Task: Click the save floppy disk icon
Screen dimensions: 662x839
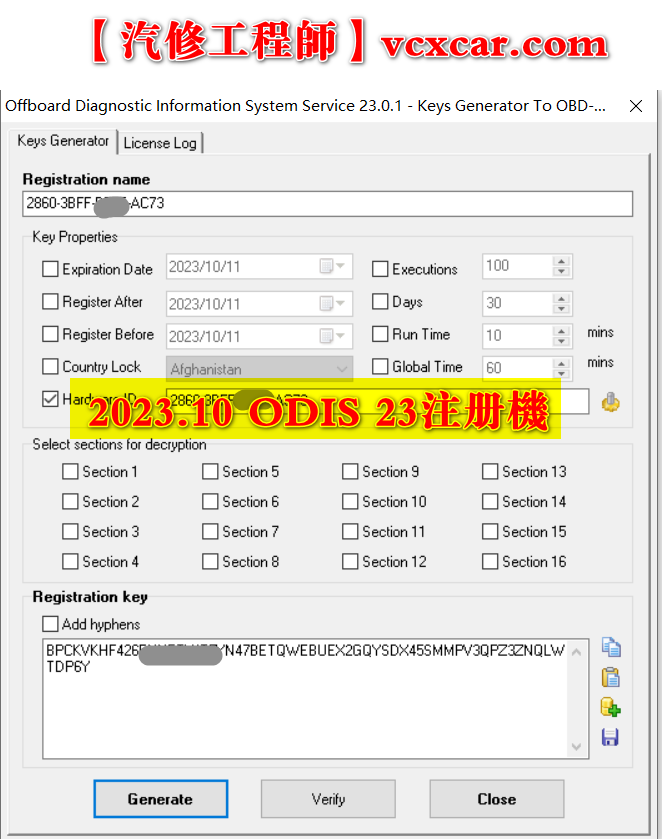Action: click(610, 737)
